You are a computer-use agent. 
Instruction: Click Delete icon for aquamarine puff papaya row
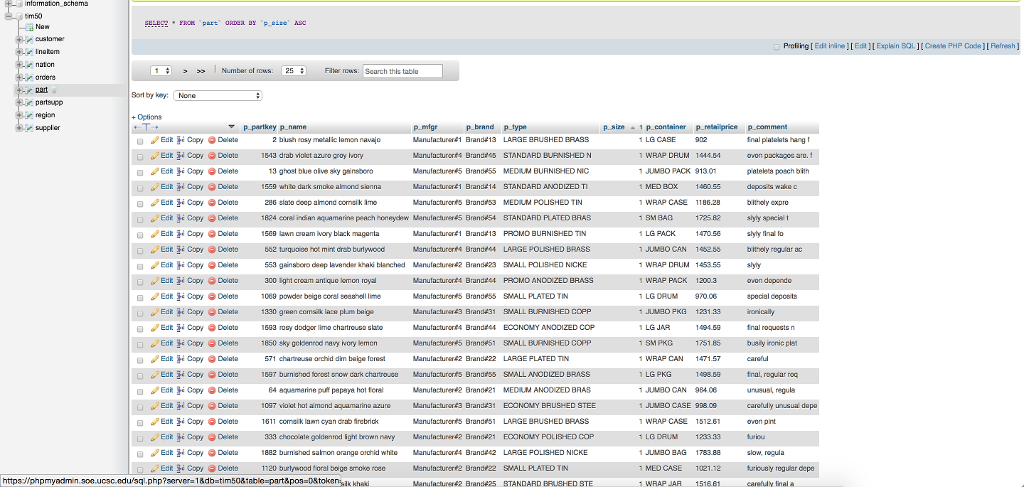tap(212, 390)
